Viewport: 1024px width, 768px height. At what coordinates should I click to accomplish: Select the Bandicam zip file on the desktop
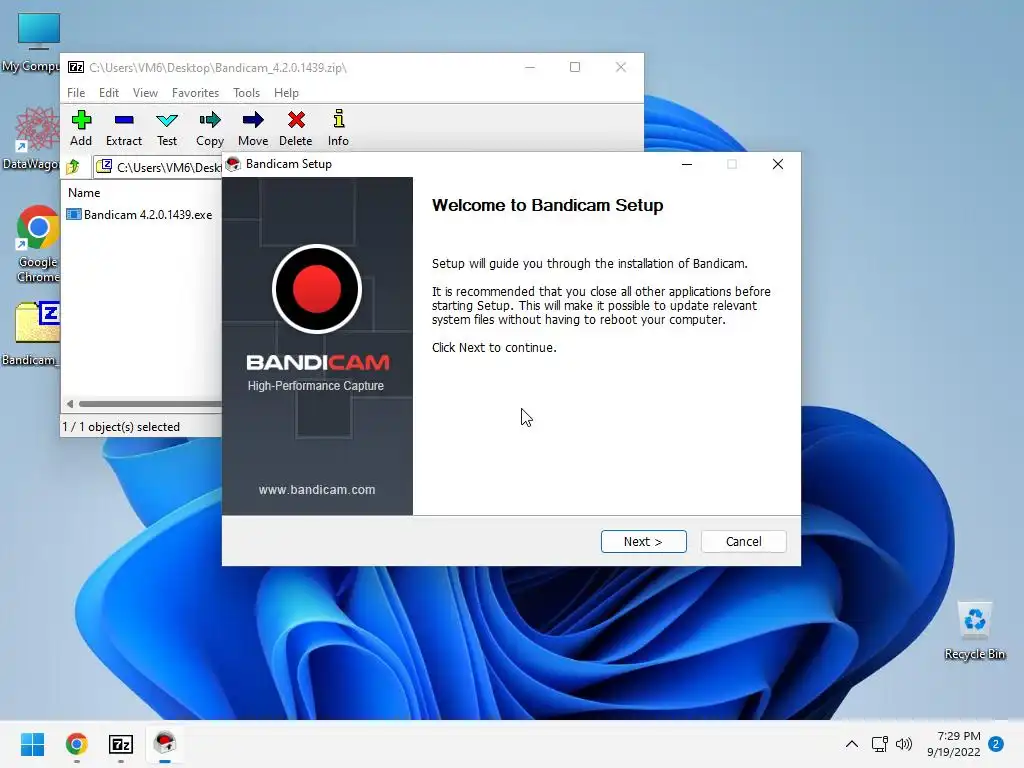[x=33, y=334]
